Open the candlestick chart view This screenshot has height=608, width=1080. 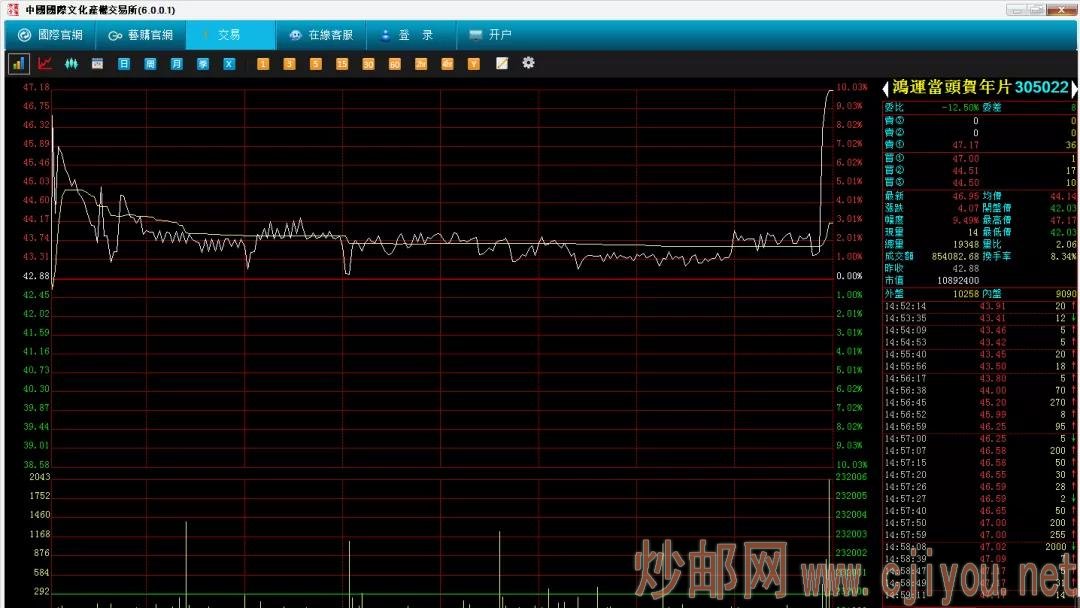(x=71, y=63)
